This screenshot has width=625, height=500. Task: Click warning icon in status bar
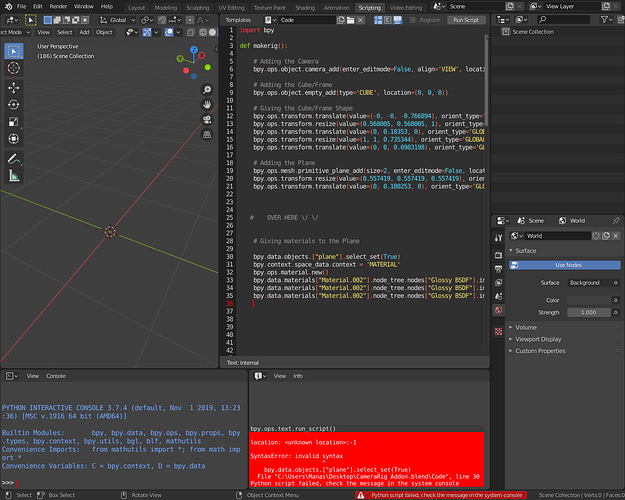361,495
